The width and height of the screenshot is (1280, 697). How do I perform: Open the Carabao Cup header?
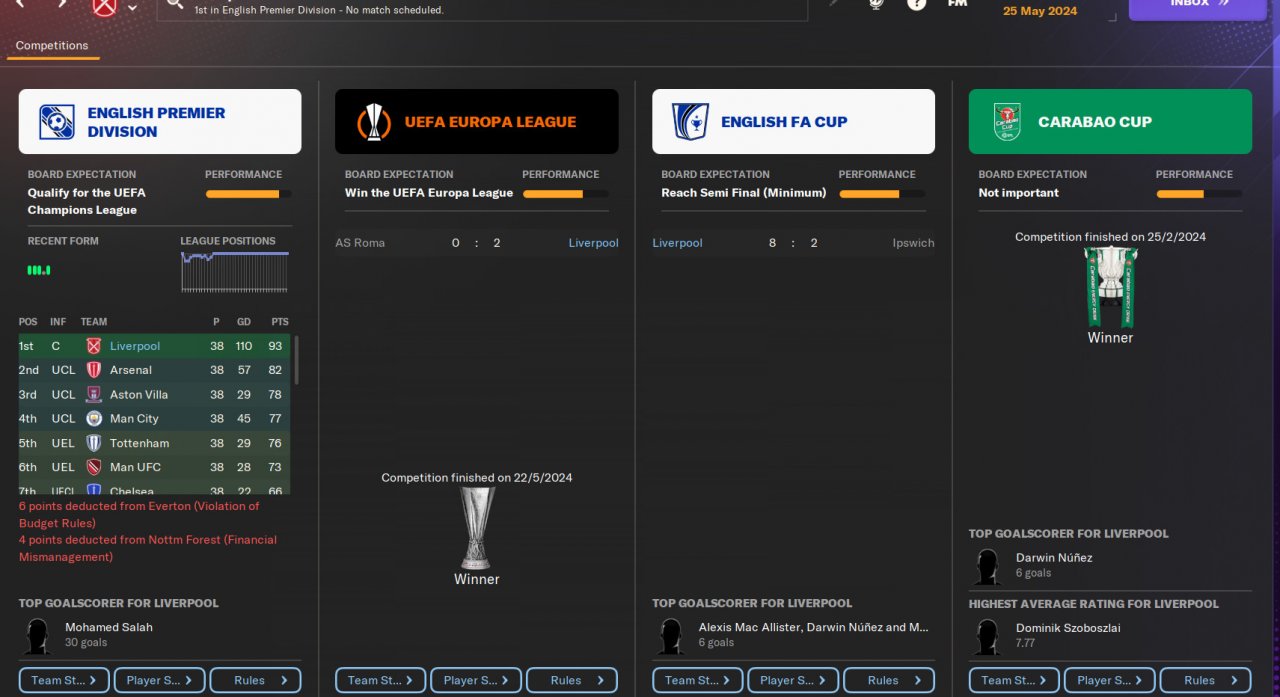[x=1110, y=122]
